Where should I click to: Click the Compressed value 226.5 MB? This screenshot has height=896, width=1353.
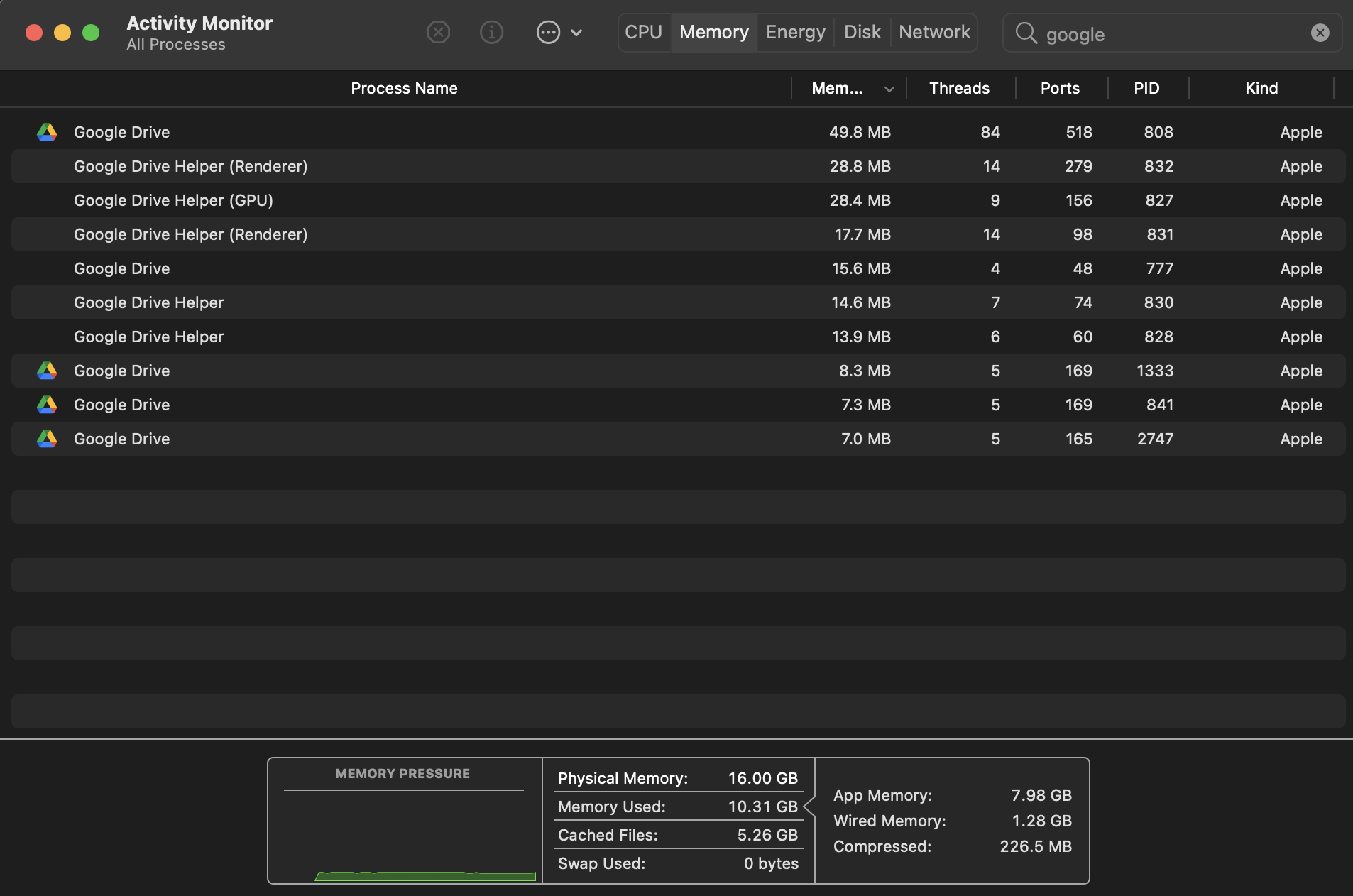1036,846
